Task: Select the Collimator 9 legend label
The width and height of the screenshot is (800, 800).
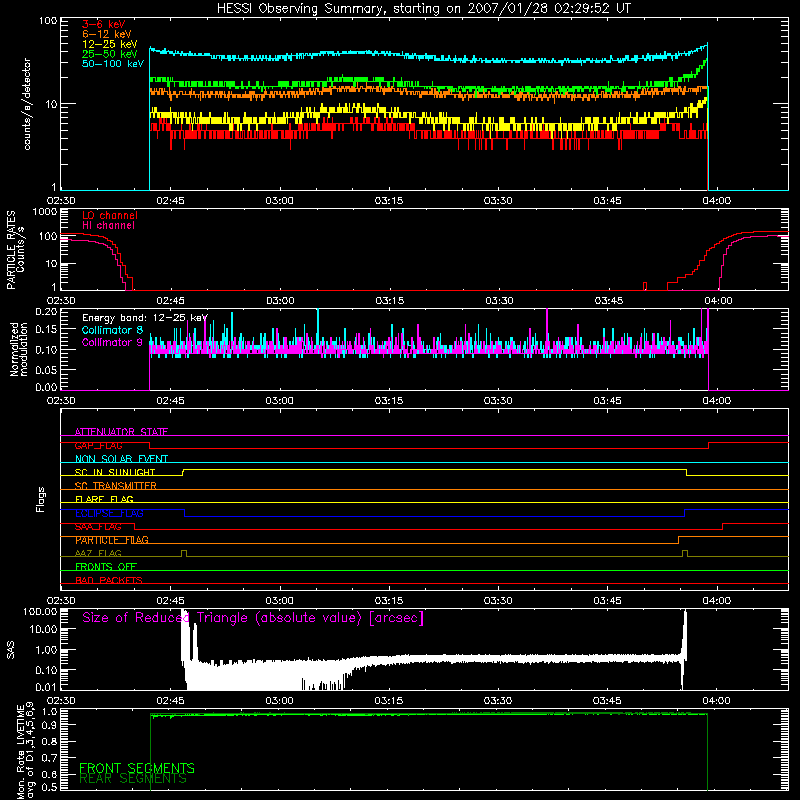Action: (x=112, y=342)
